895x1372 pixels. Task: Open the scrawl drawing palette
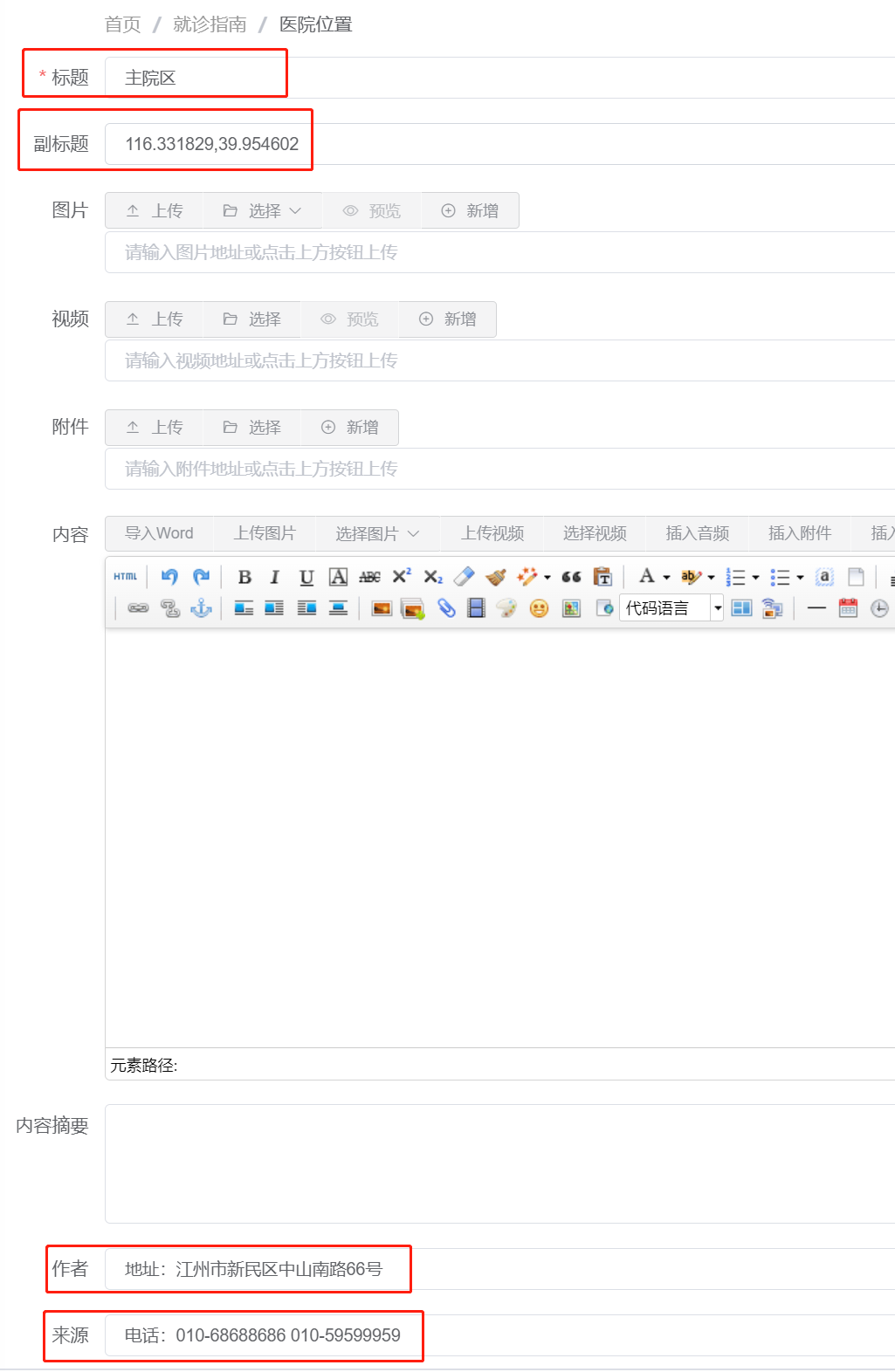point(507,608)
